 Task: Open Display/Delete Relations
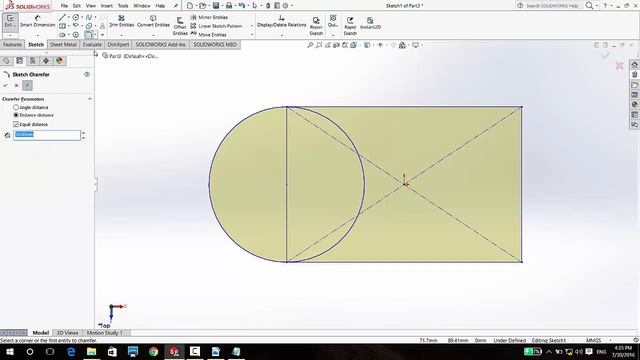[281, 21]
